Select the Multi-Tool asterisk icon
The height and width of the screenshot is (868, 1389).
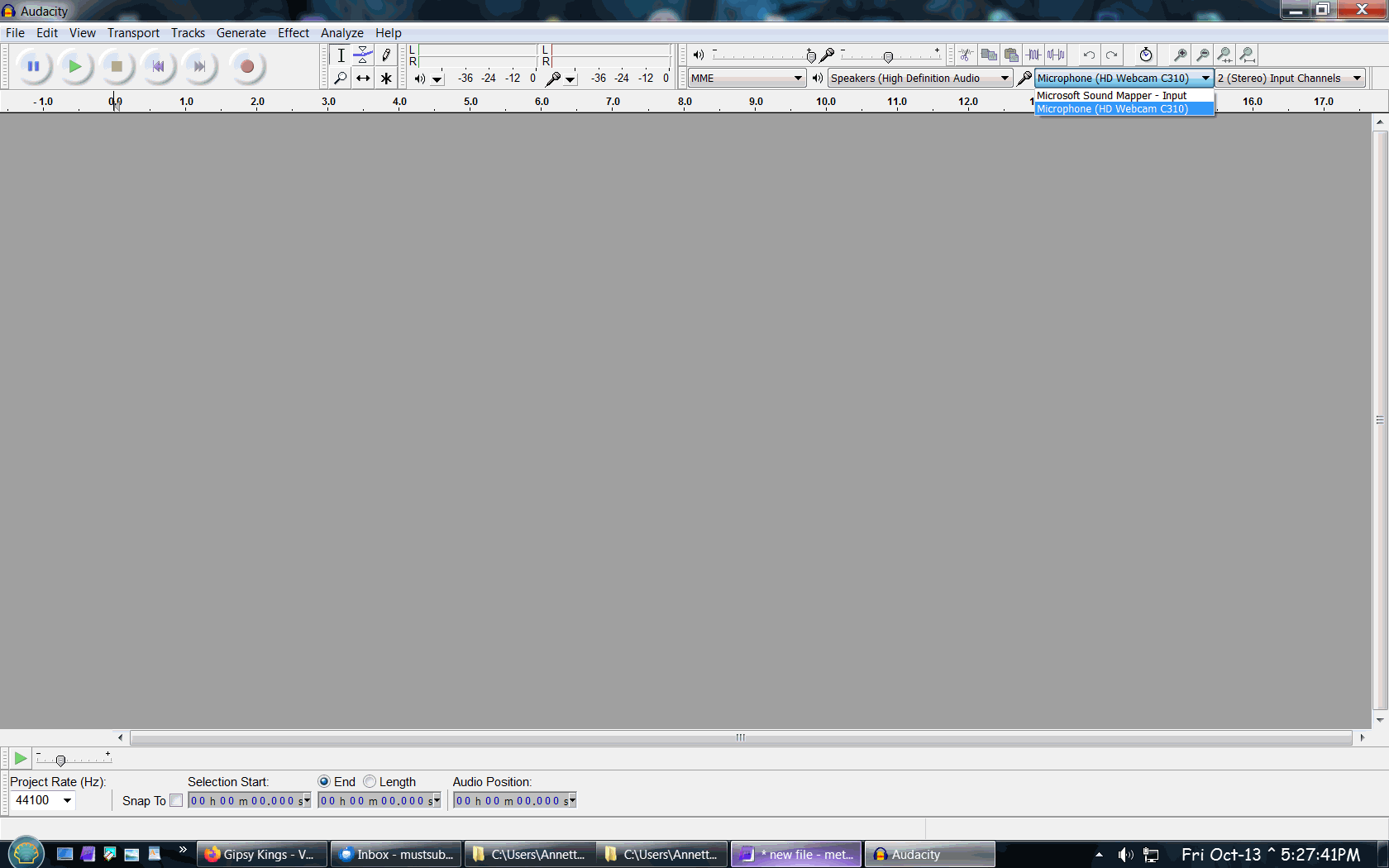coord(386,78)
